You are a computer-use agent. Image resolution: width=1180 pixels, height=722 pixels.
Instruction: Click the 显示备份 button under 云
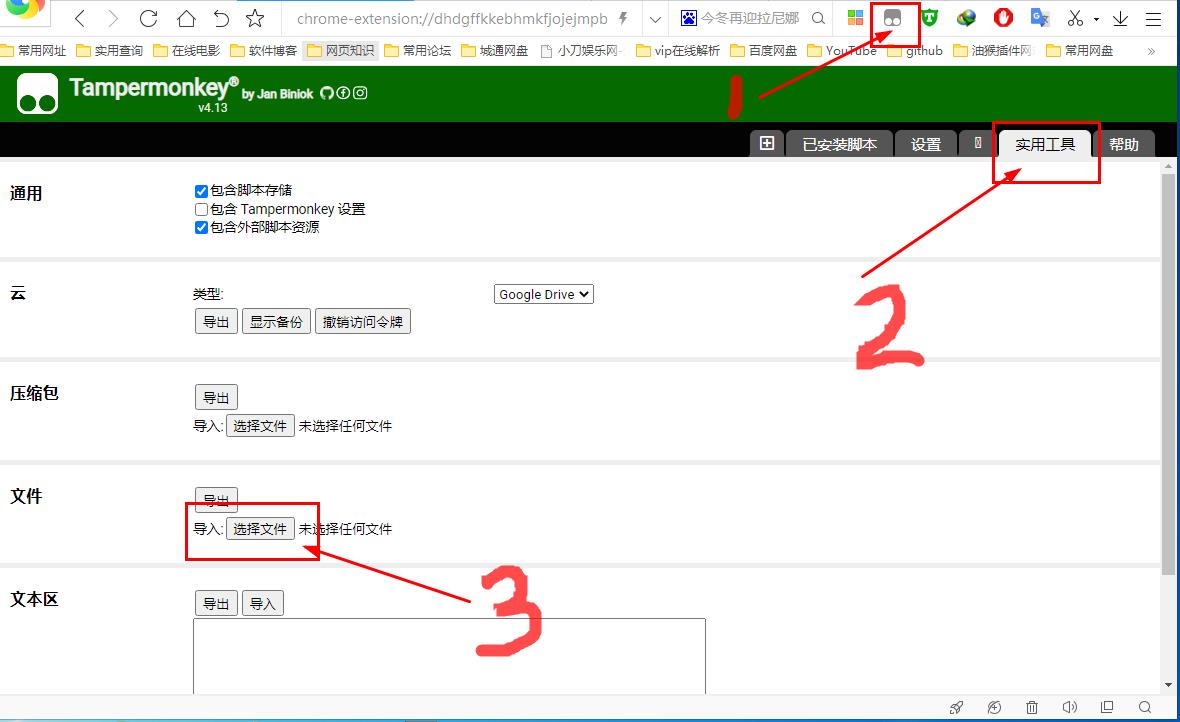[x=276, y=320]
